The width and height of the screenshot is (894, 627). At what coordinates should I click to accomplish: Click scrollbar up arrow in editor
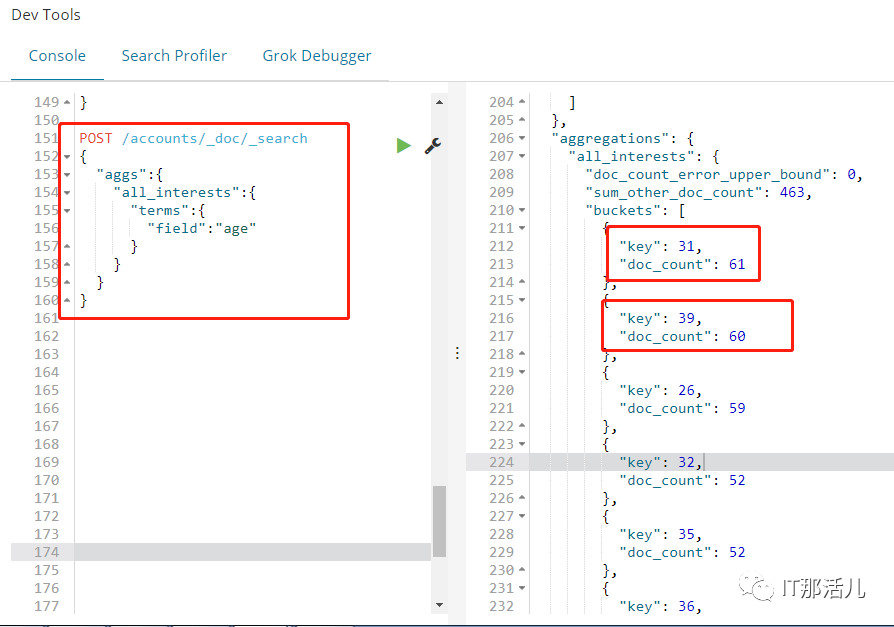pos(439,103)
